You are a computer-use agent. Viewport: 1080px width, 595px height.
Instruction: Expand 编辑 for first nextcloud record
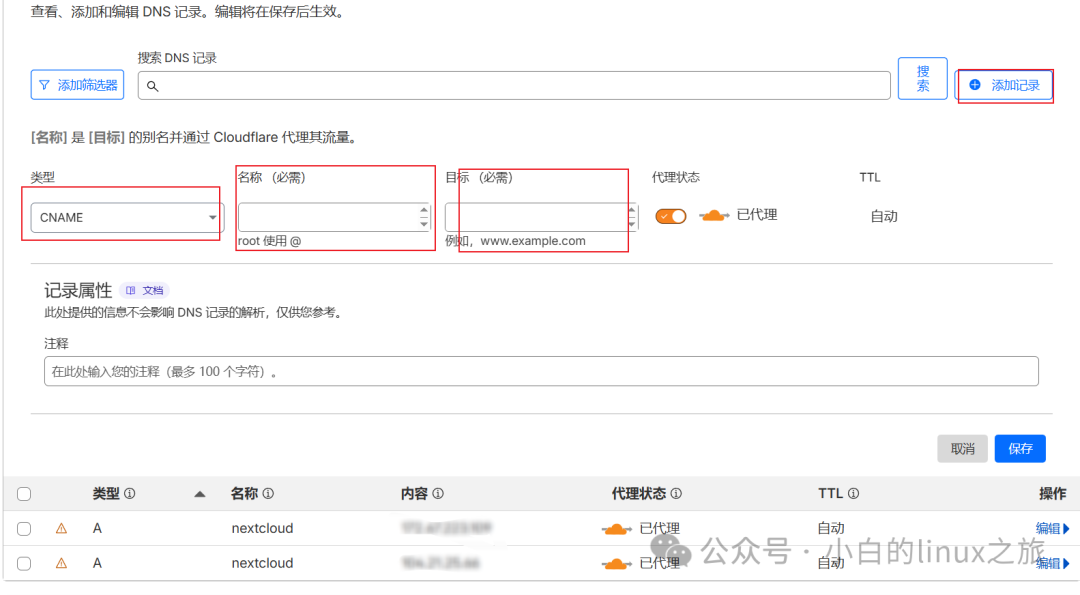(x=1052, y=528)
